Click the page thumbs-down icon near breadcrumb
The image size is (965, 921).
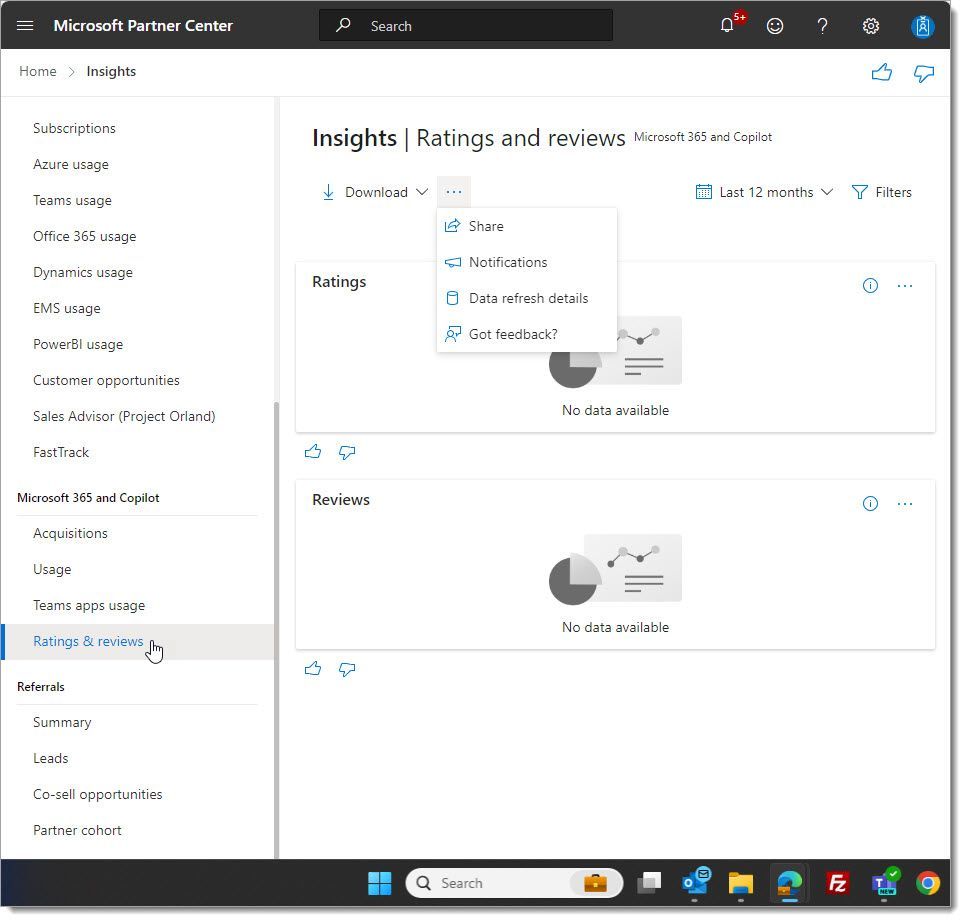(x=924, y=73)
